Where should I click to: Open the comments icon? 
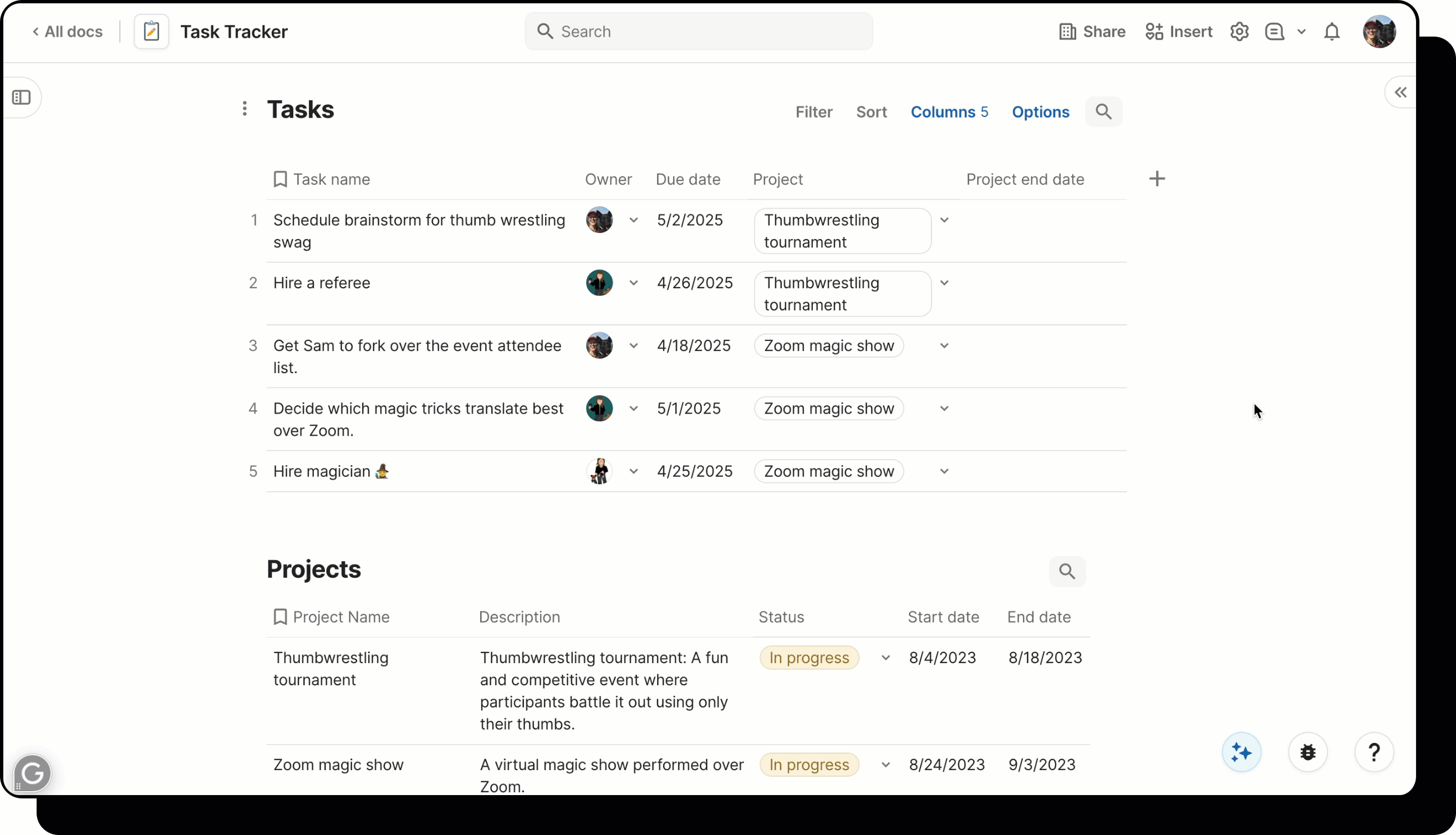point(1274,32)
